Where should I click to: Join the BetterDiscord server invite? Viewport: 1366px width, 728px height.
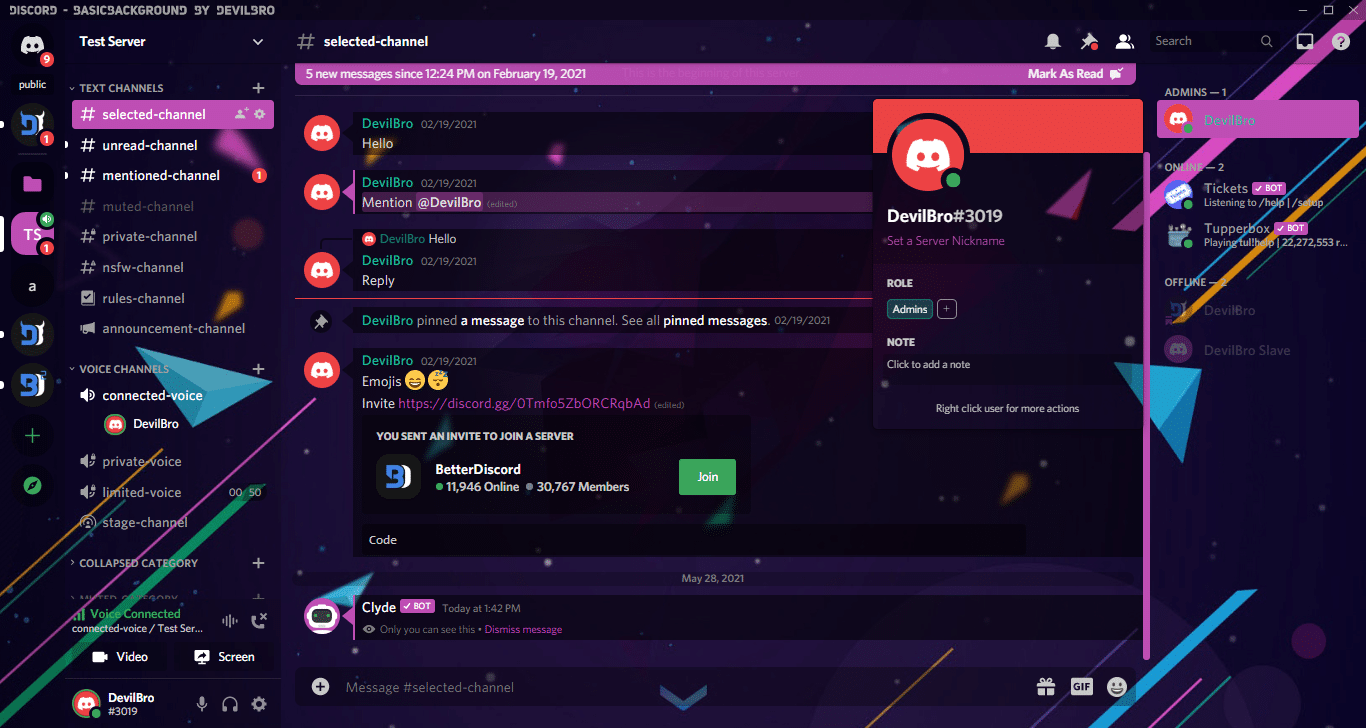[x=707, y=477]
